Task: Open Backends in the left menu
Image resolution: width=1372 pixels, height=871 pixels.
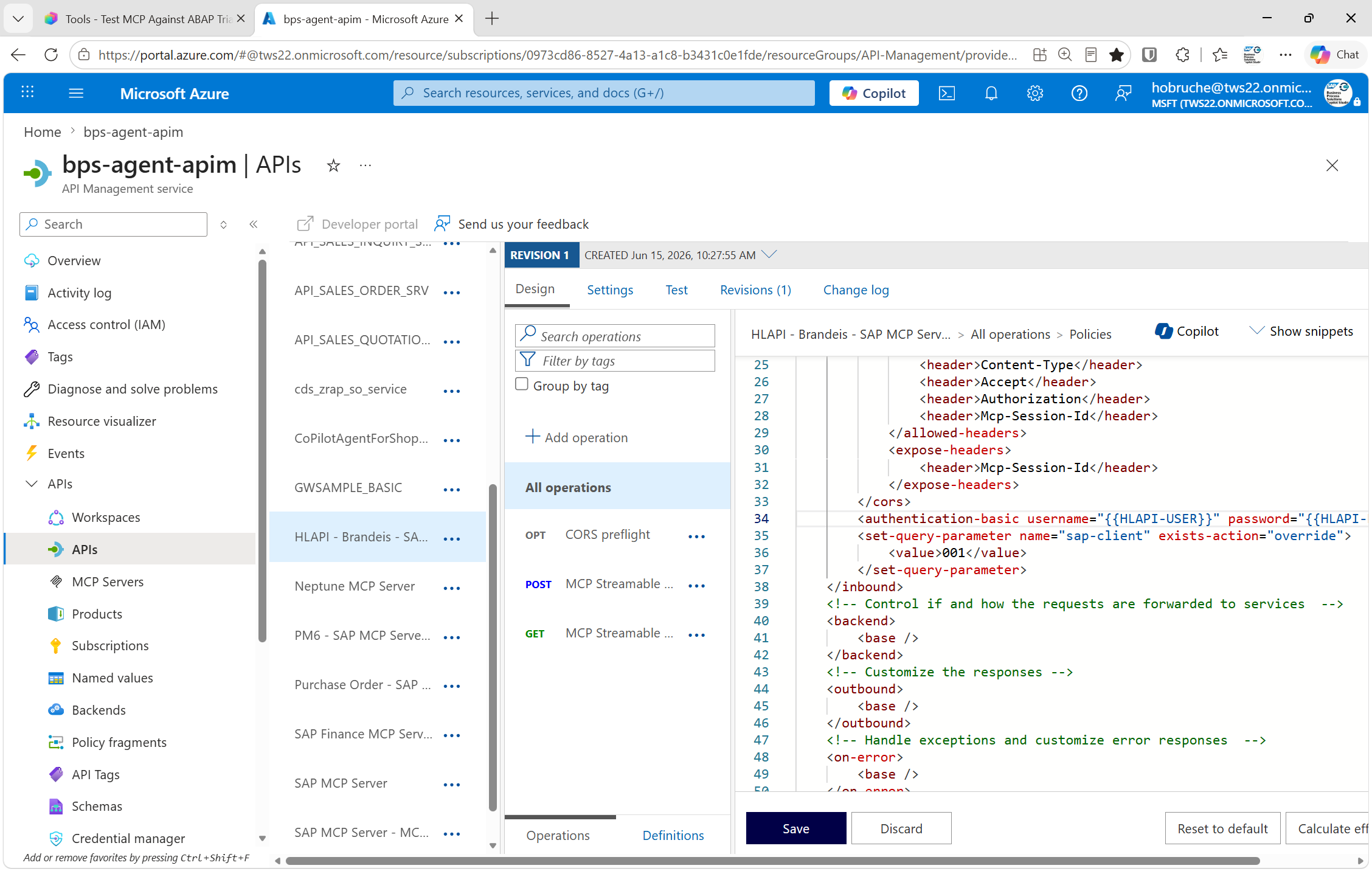Action: pyautogui.click(x=99, y=710)
